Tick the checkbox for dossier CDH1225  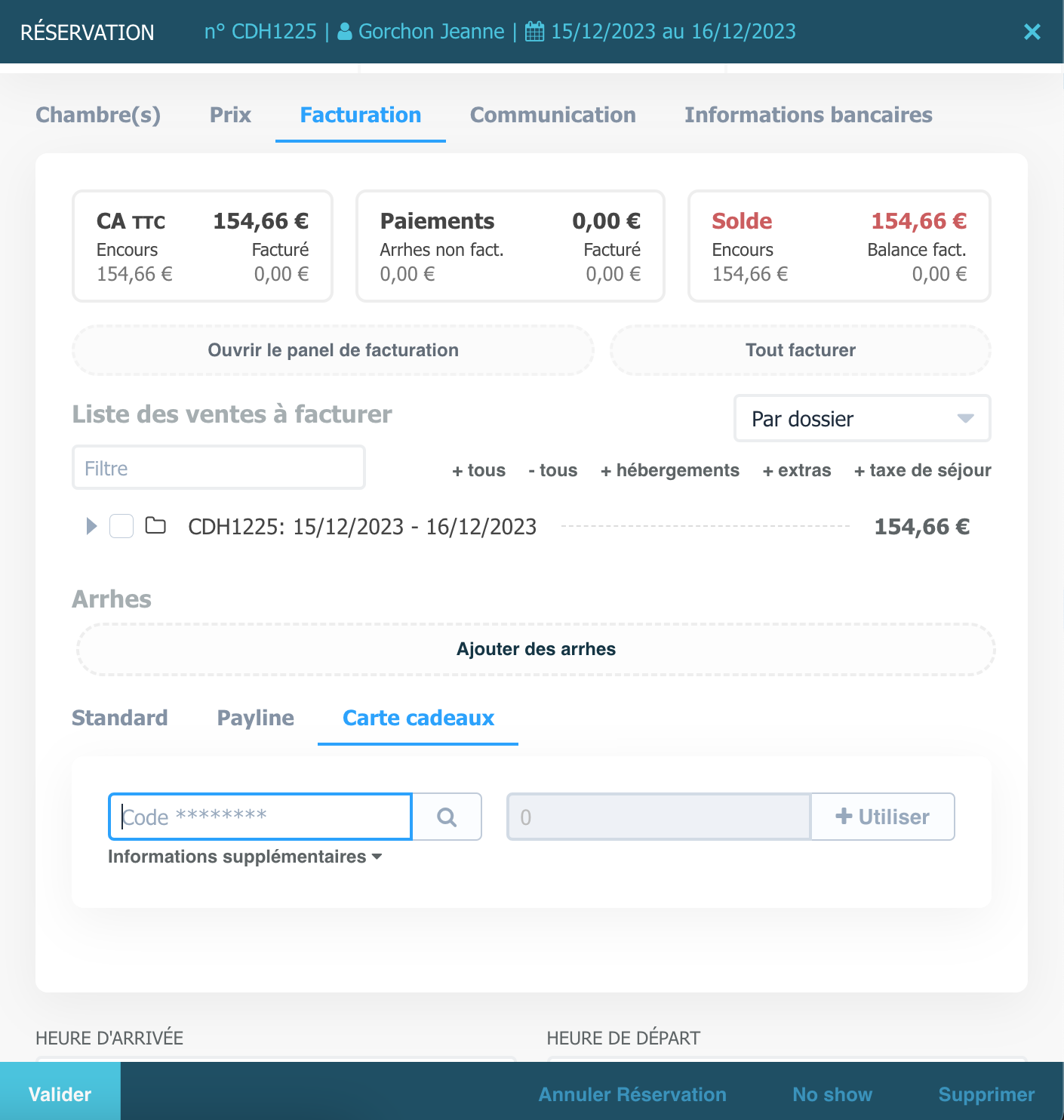point(121,526)
